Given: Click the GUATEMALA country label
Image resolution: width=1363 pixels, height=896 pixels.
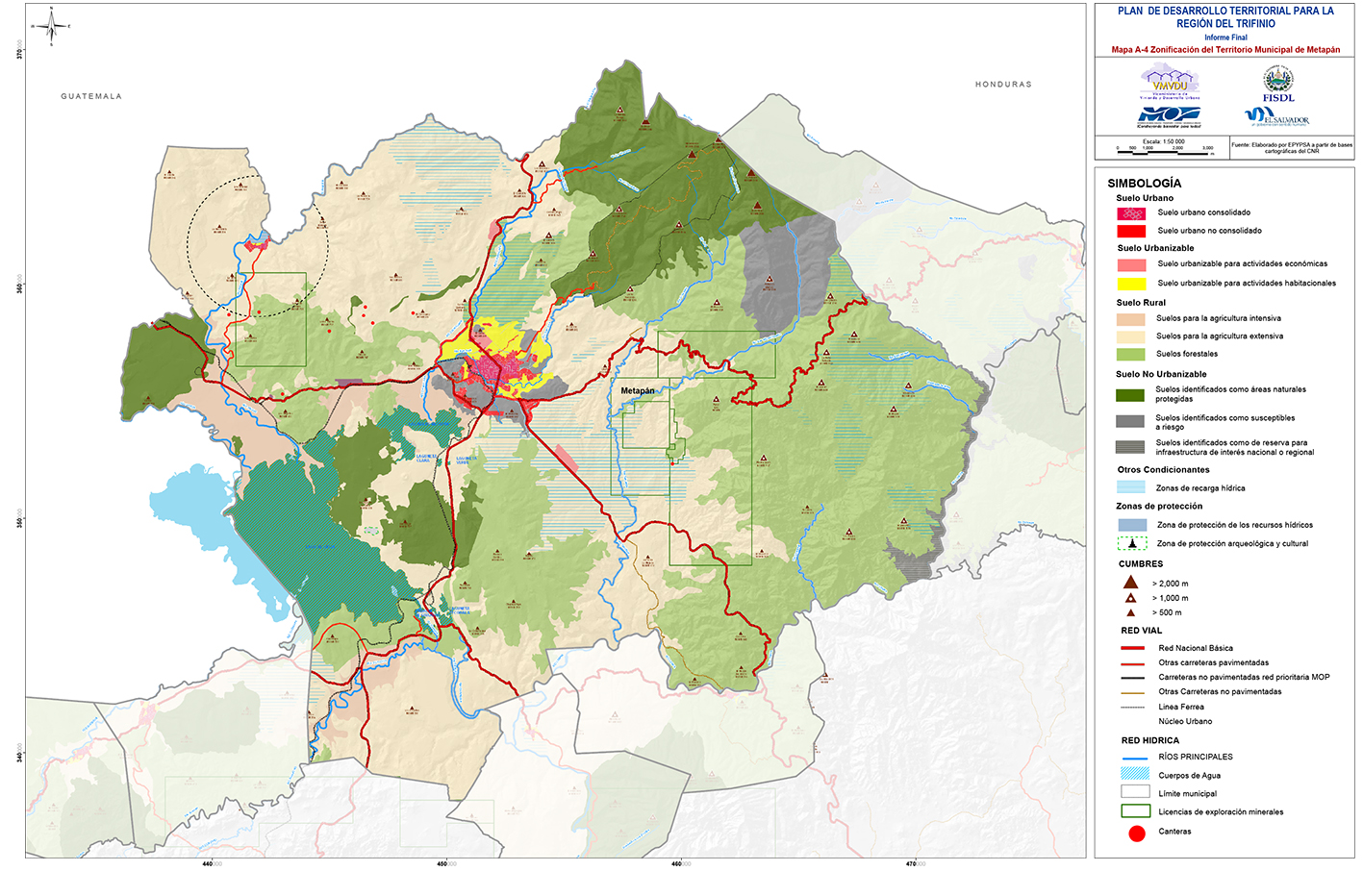Looking at the screenshot, I should [x=91, y=96].
